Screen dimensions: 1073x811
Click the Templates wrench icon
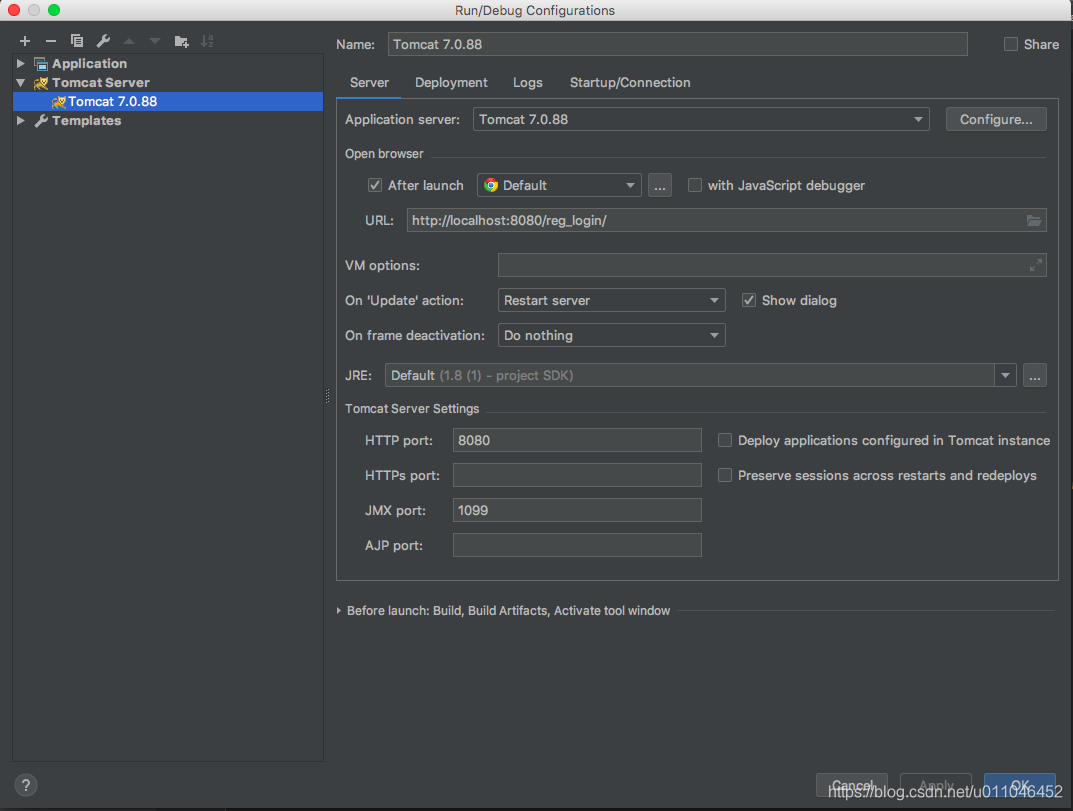[x=41, y=120]
